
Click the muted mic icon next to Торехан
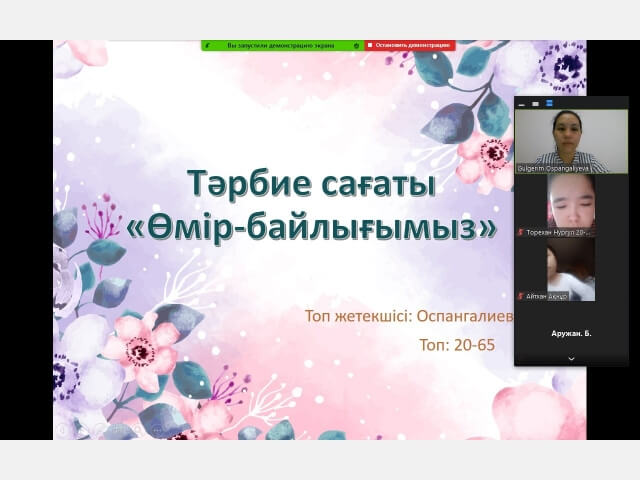click(520, 232)
